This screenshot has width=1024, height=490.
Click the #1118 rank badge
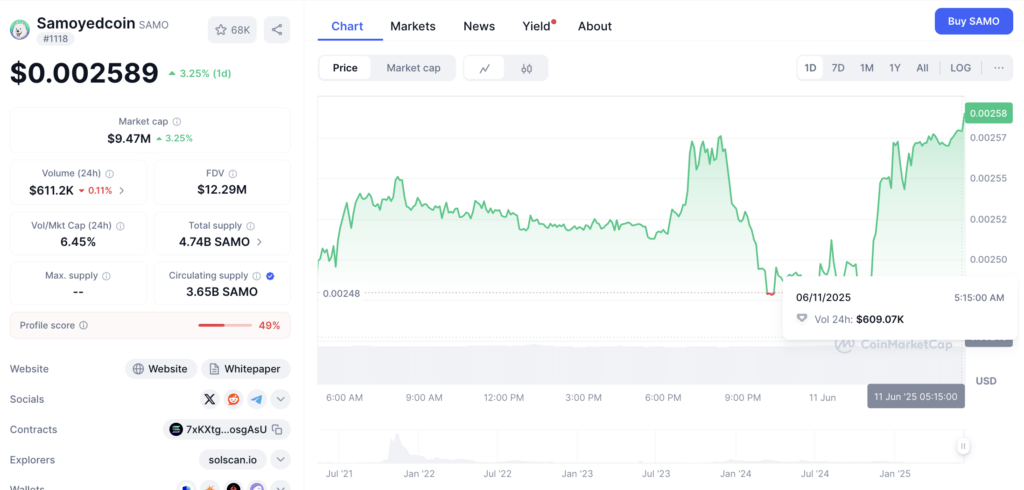tap(56, 39)
